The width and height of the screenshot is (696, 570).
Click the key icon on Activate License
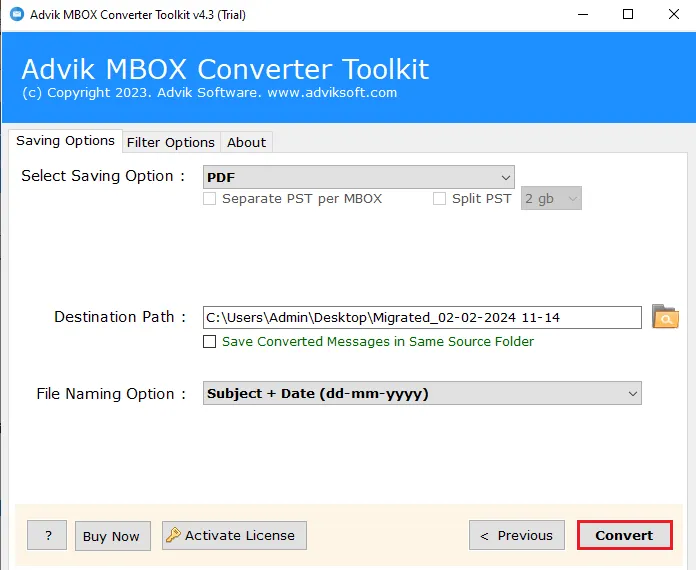173,535
